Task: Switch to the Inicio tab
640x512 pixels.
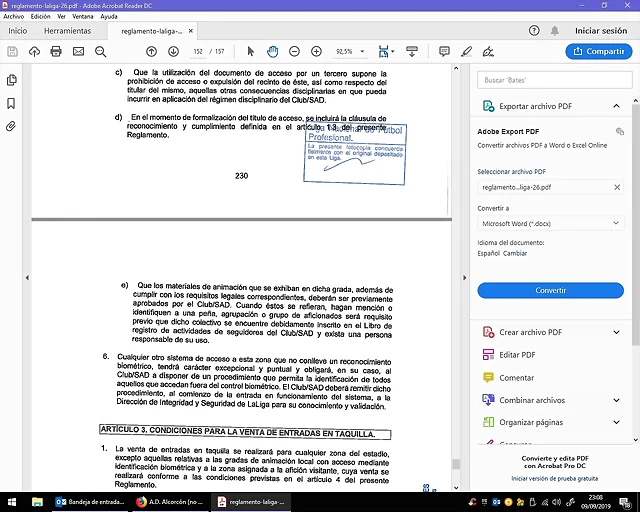Action: click(18, 31)
